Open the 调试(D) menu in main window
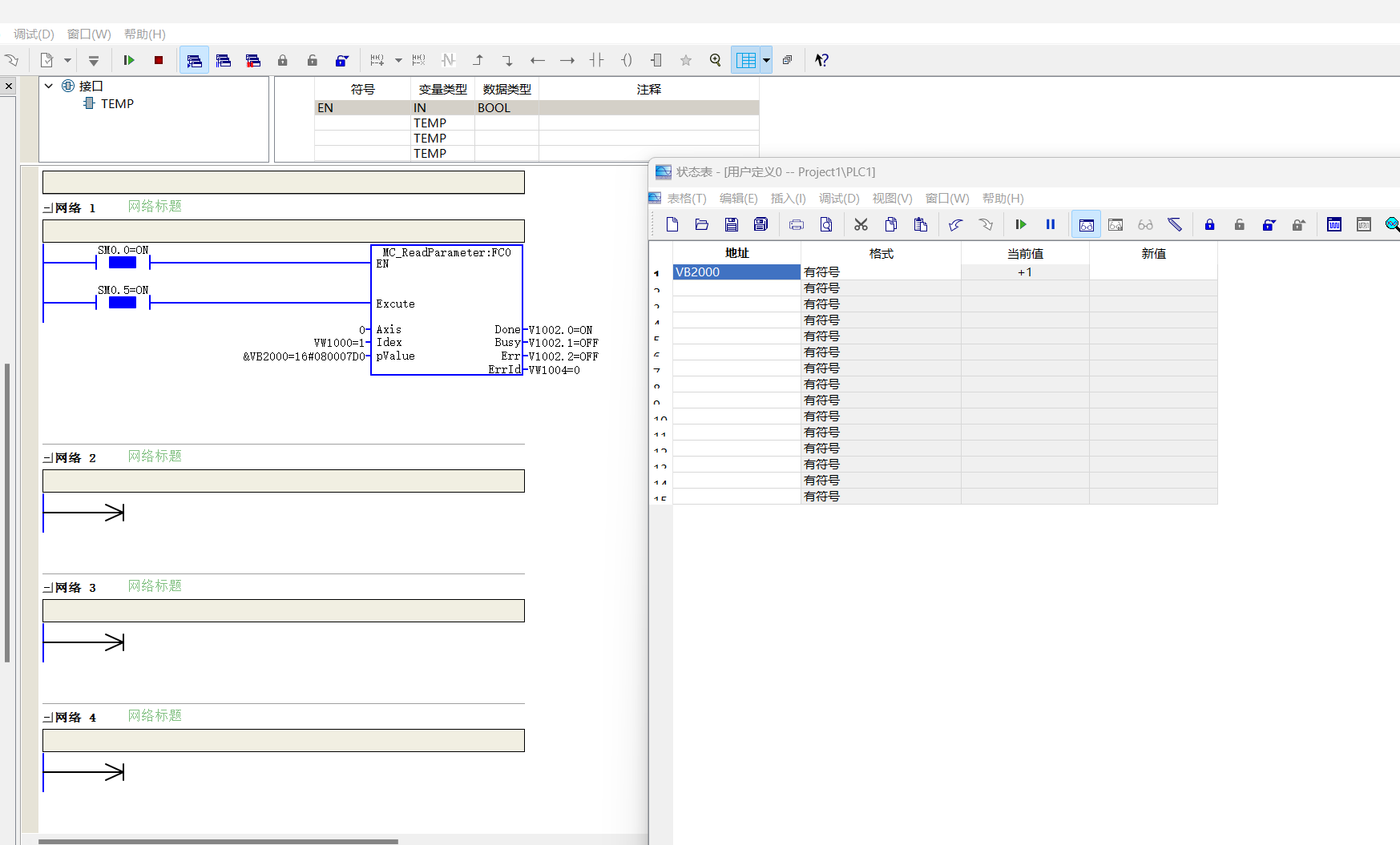1400x845 pixels. click(x=34, y=34)
